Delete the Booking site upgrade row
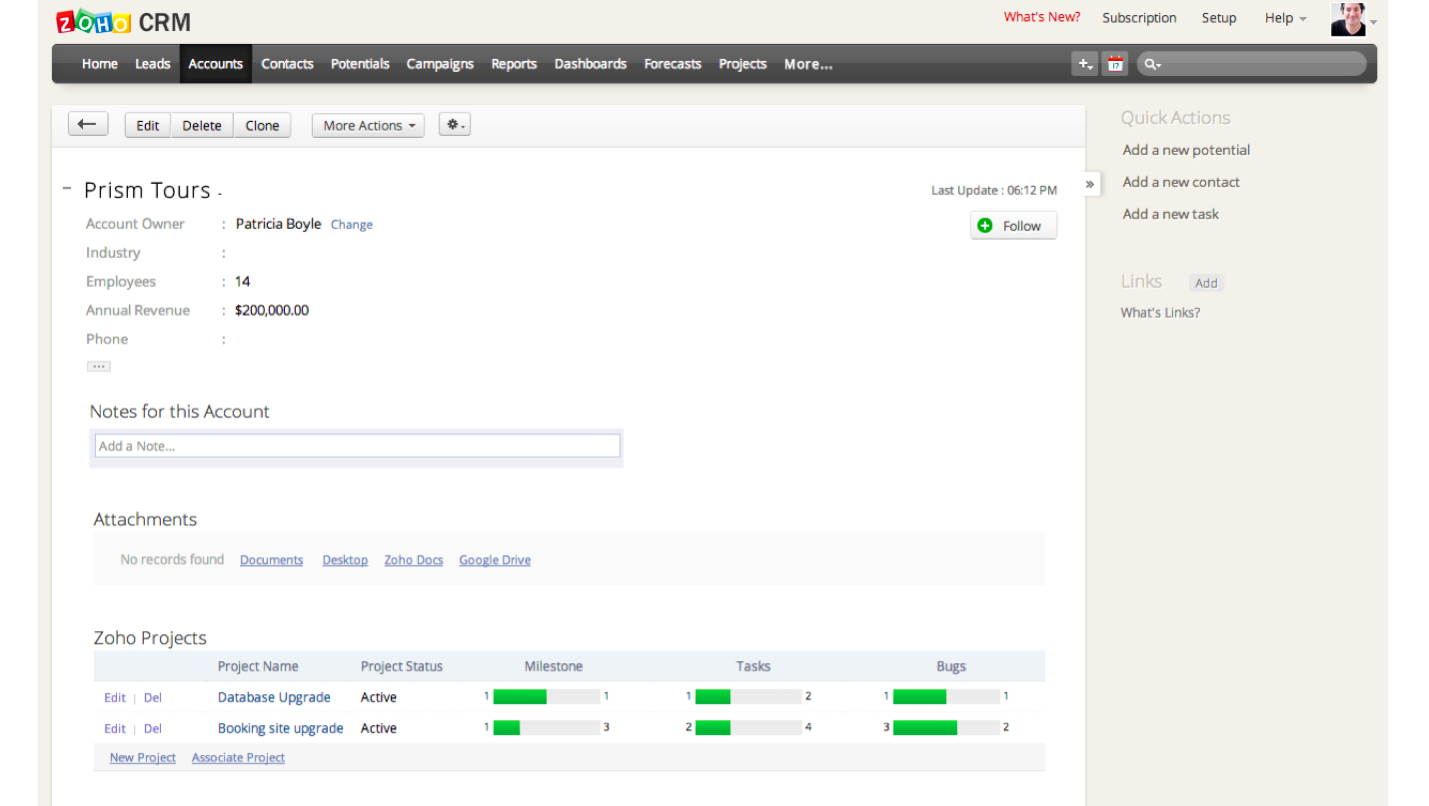The image size is (1429, 806). pyautogui.click(x=152, y=729)
